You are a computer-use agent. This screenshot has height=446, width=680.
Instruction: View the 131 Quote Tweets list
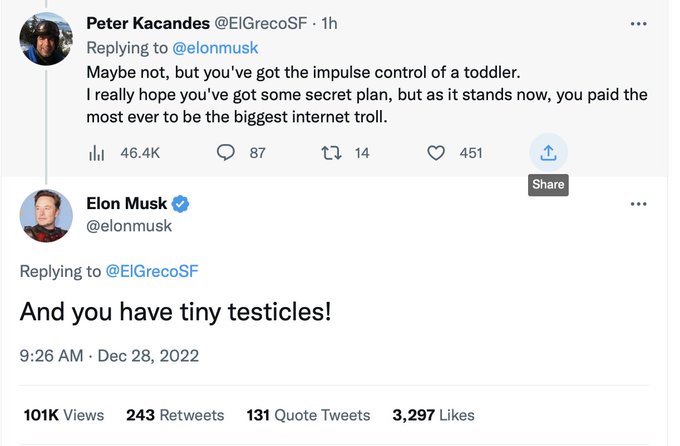tap(307, 414)
